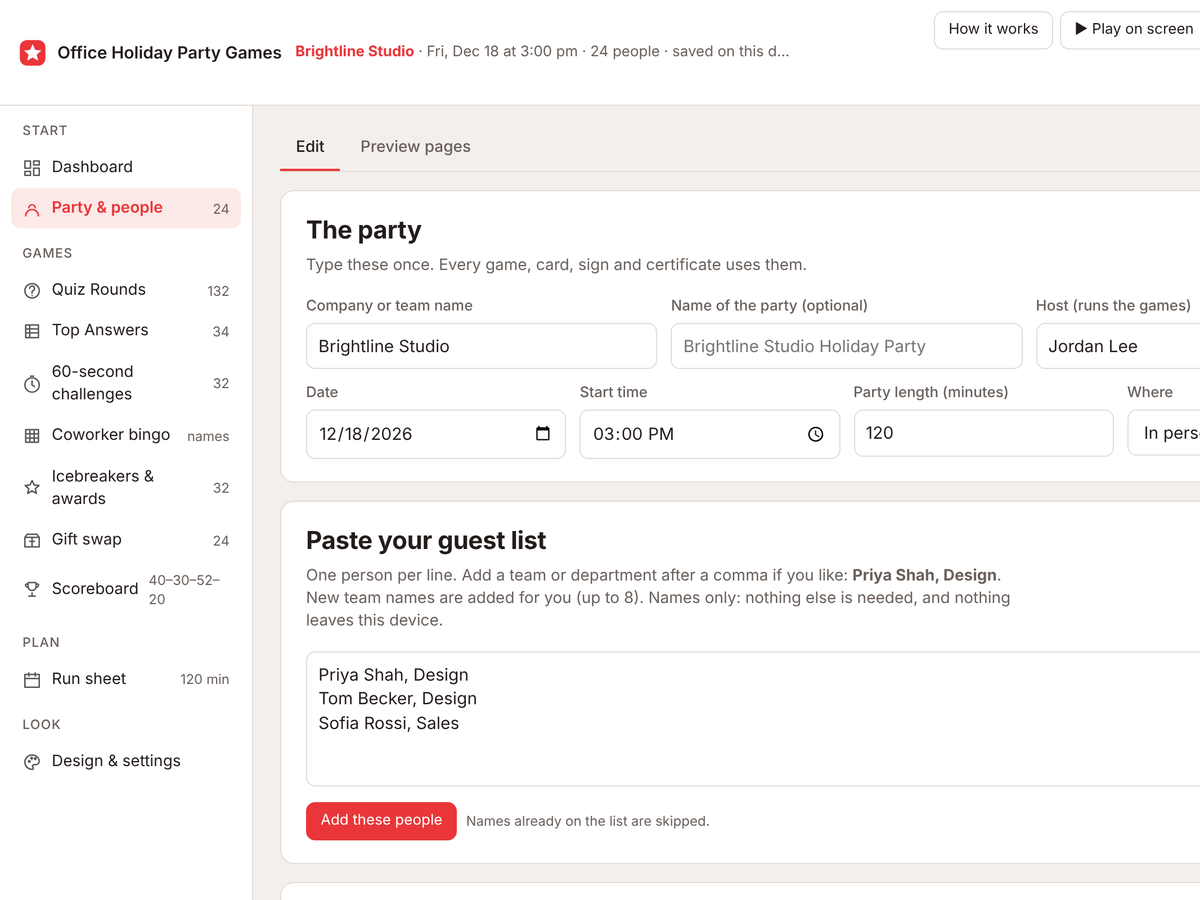Select Party & people in the sidebar
This screenshot has width=1200, height=900.
point(126,208)
